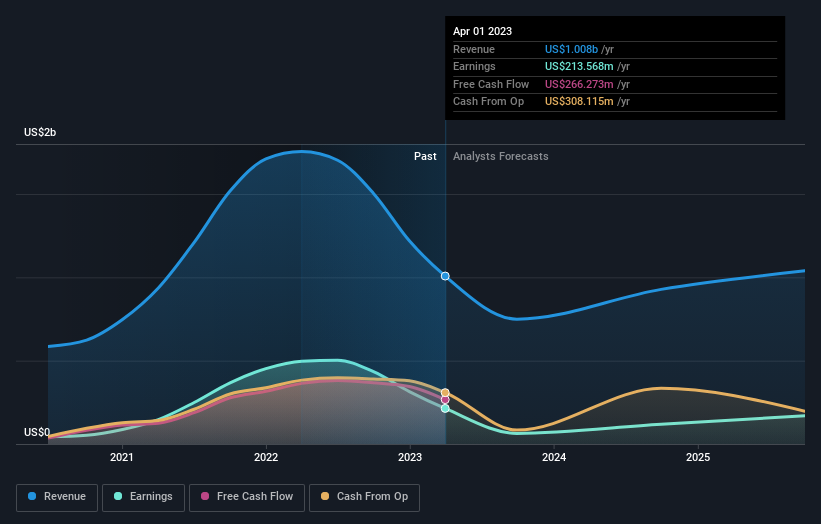Click the Earnings row label in tooltip
The width and height of the screenshot is (821, 524).
click(474, 66)
